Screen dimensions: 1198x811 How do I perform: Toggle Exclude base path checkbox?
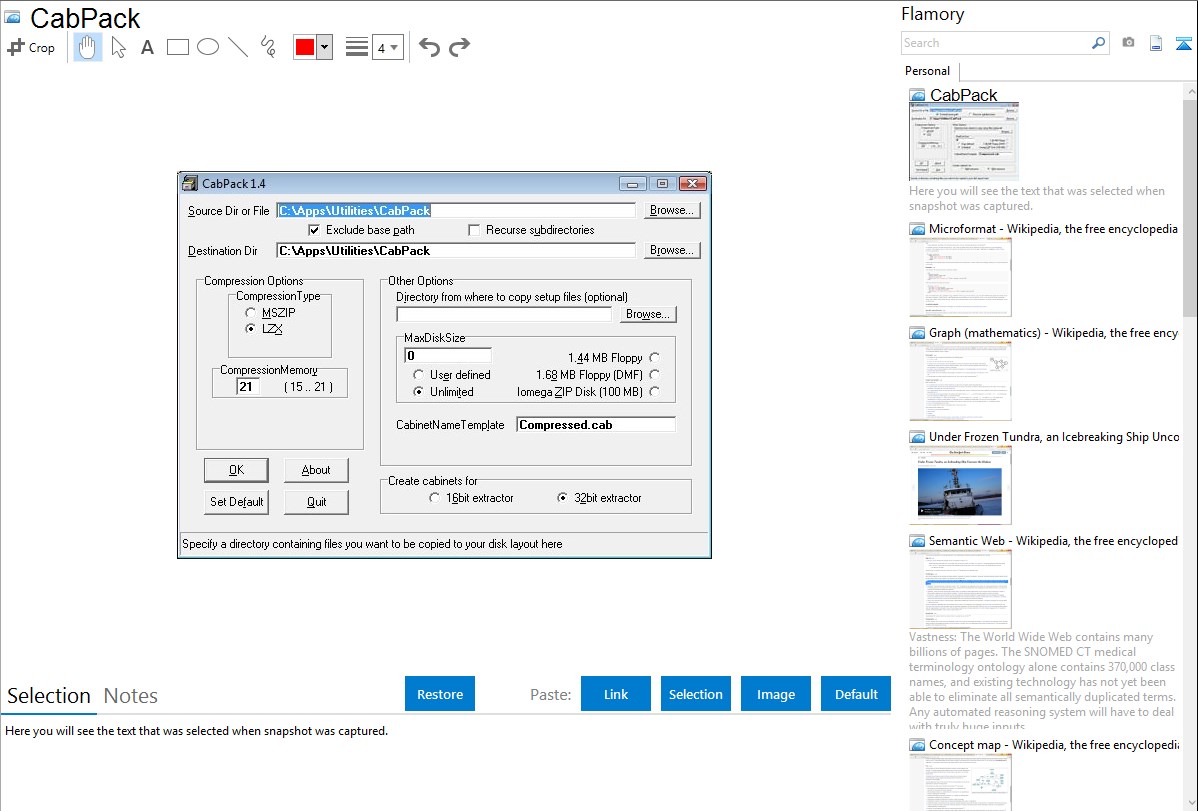[x=314, y=230]
